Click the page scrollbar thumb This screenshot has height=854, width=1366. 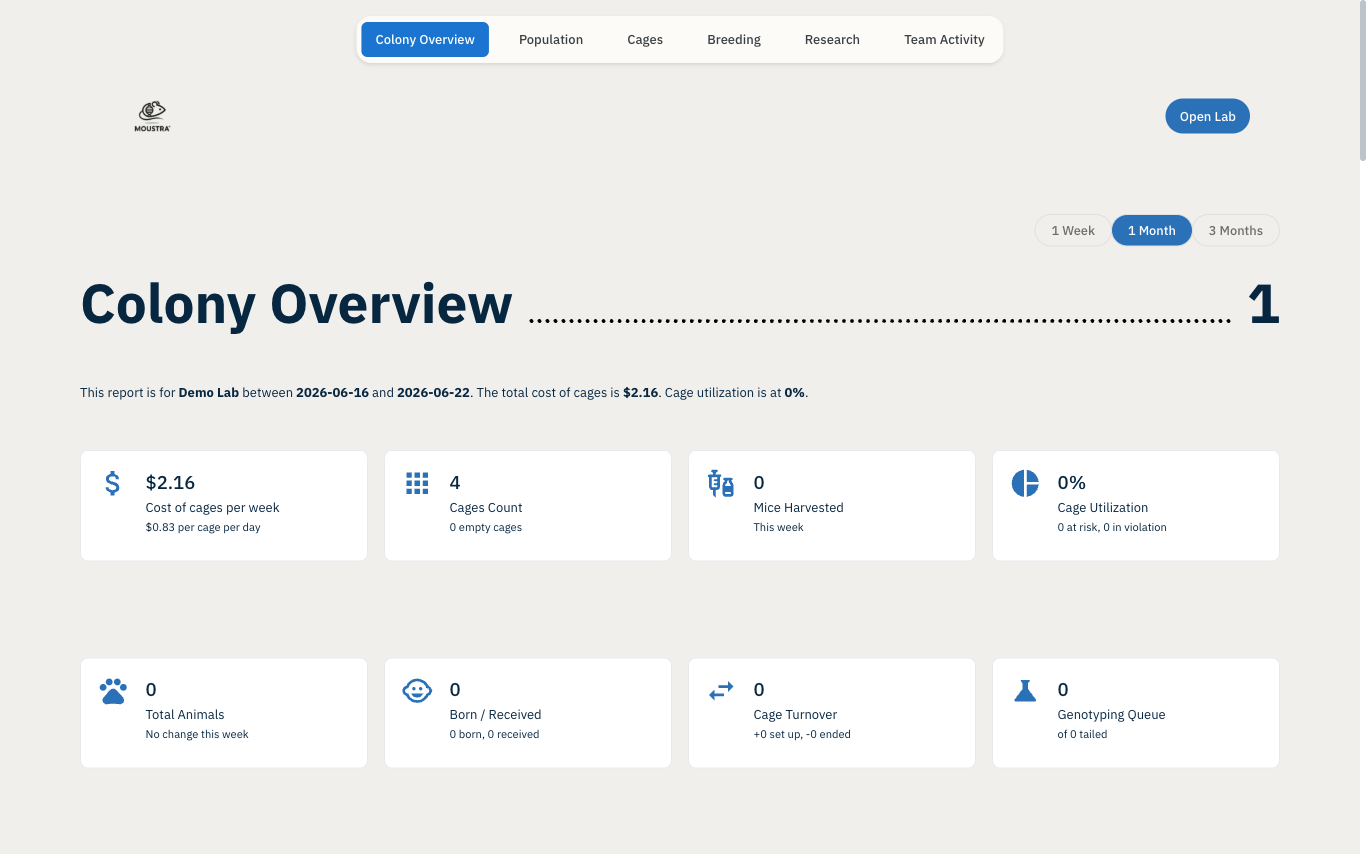click(1361, 80)
